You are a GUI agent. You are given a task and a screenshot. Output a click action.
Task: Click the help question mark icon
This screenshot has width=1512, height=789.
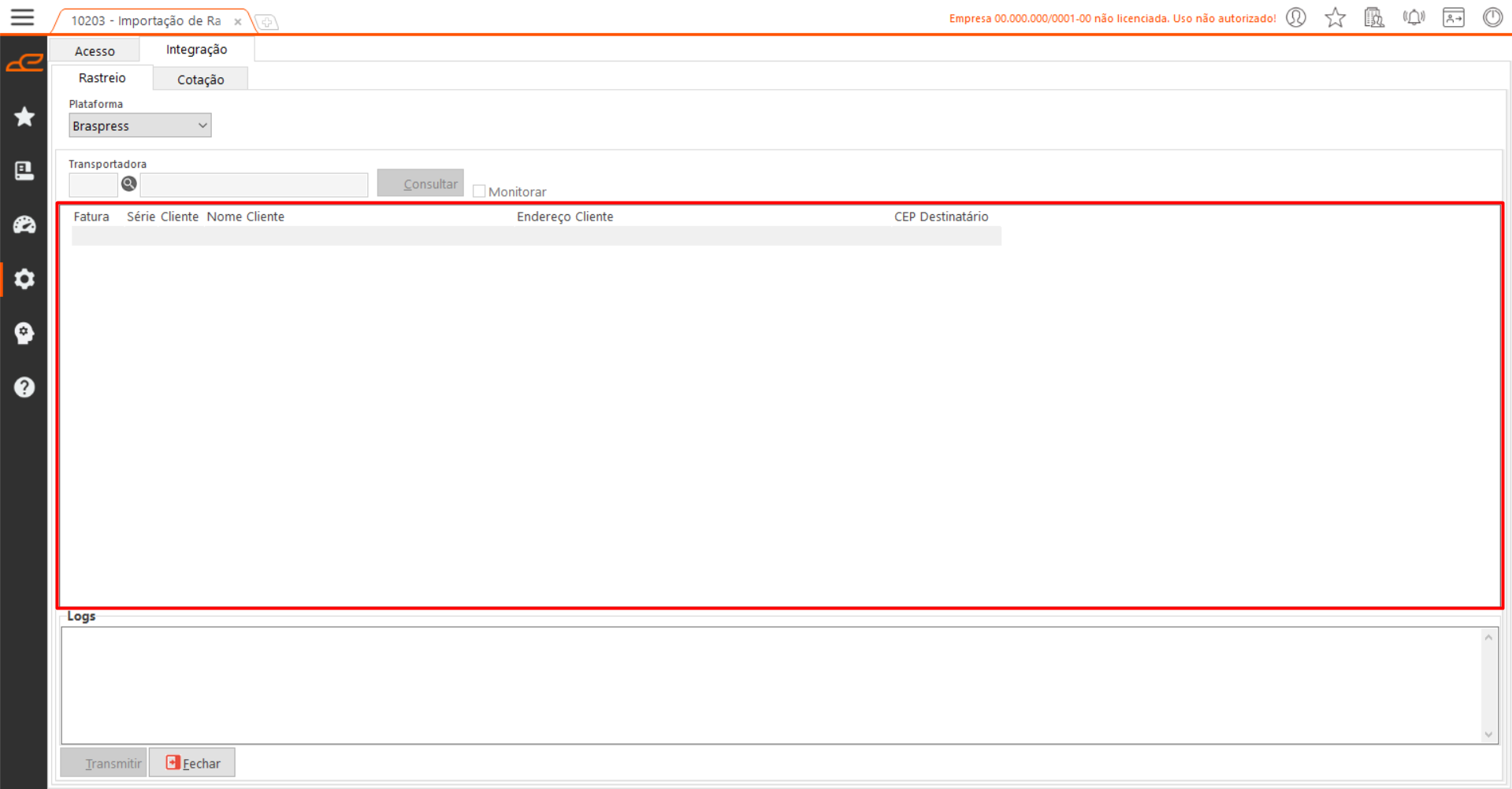pyautogui.click(x=24, y=387)
